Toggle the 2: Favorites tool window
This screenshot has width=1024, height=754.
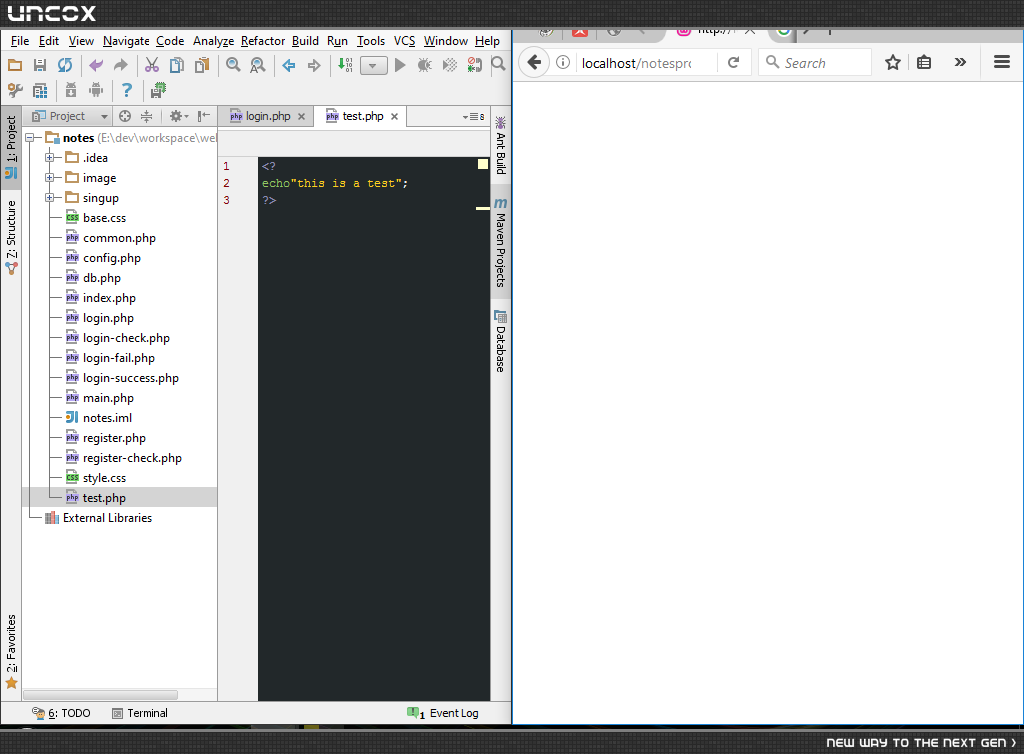click(x=11, y=651)
